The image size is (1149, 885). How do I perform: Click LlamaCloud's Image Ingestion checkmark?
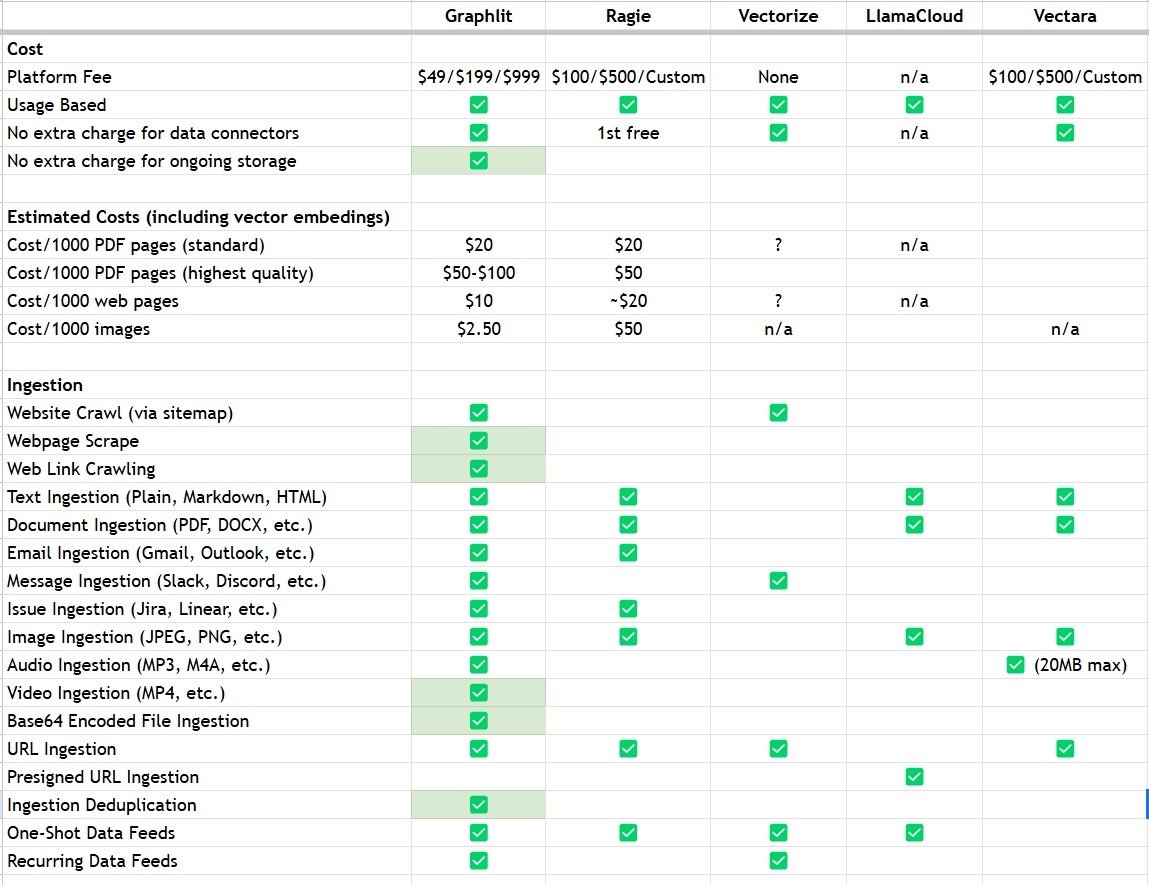[x=914, y=637]
